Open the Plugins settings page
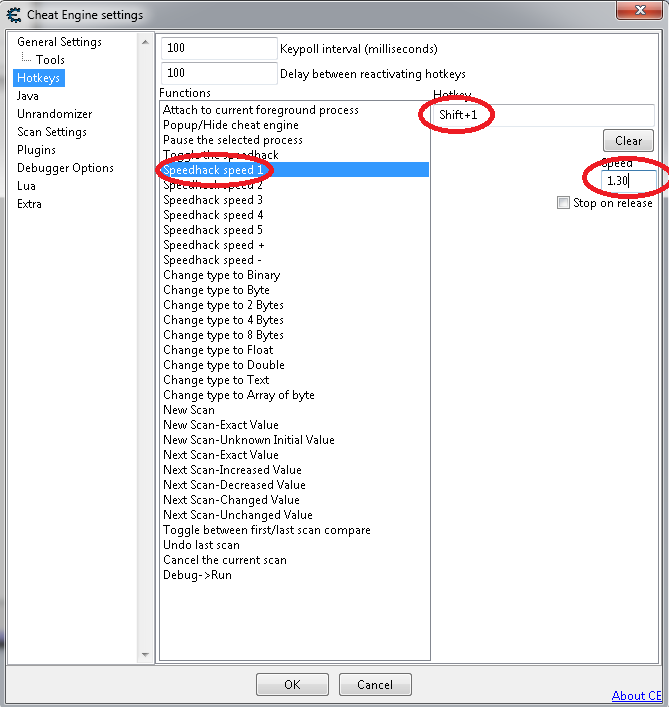This screenshot has width=669, height=707. 37,150
